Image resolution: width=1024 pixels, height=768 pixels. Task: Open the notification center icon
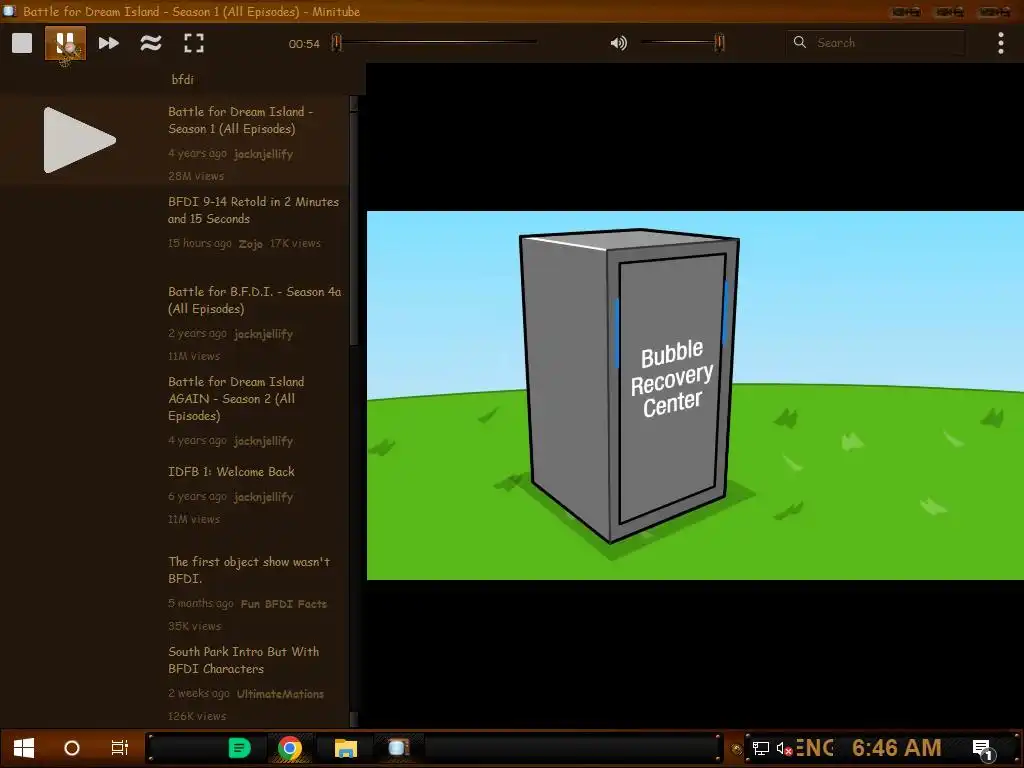[x=983, y=750]
